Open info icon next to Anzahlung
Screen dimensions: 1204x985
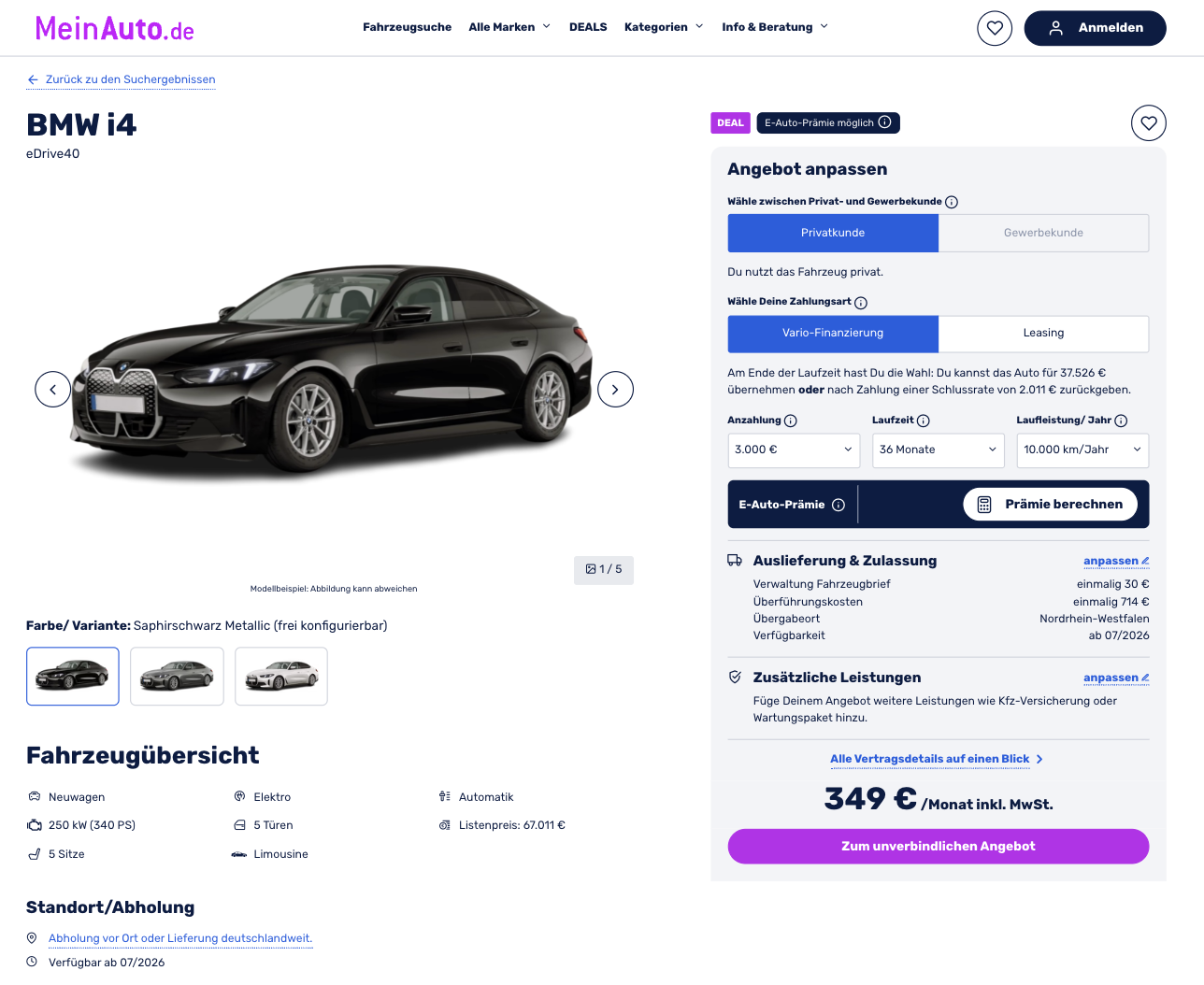coord(791,421)
